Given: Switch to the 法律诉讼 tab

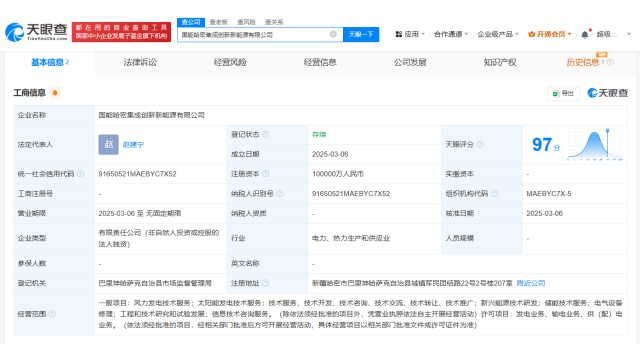Looking at the screenshot, I should (x=140, y=62).
